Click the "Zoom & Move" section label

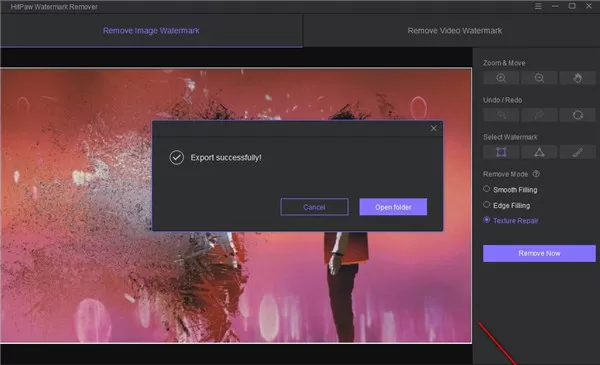pyautogui.click(x=504, y=63)
